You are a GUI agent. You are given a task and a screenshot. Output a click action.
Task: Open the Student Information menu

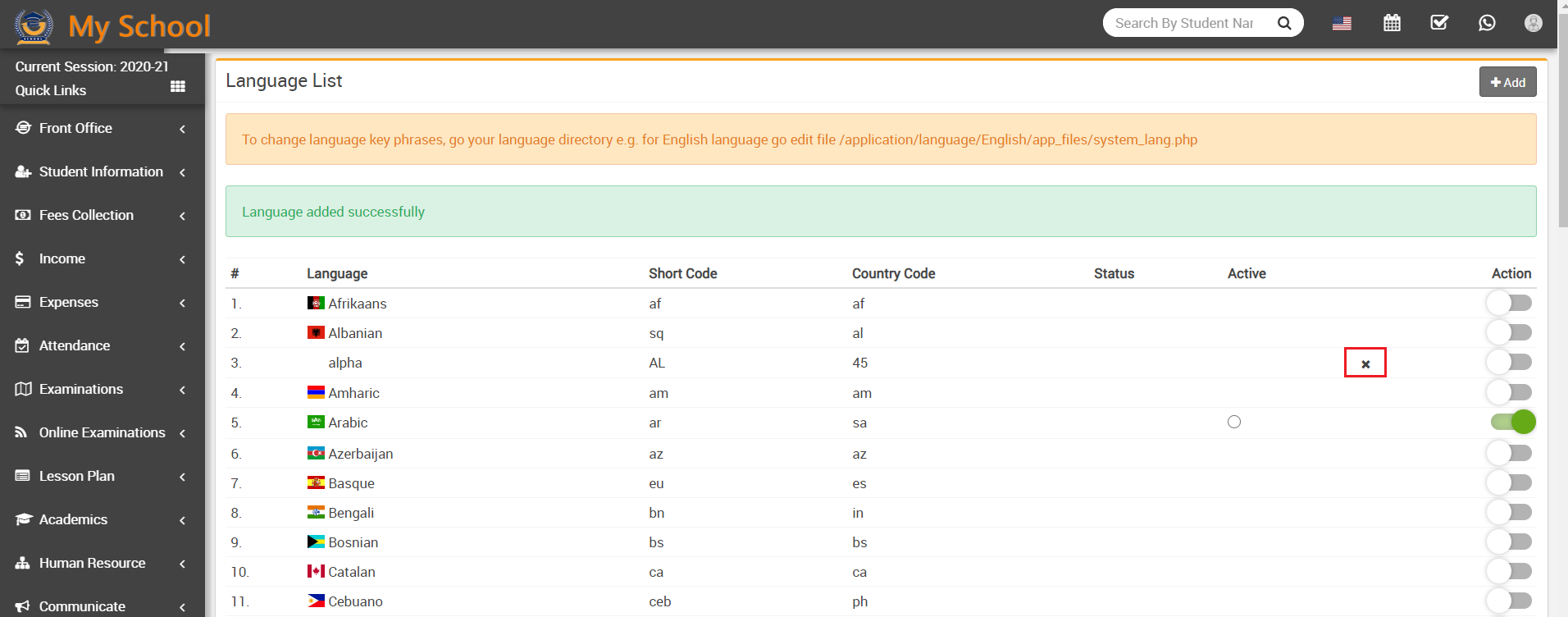click(101, 171)
